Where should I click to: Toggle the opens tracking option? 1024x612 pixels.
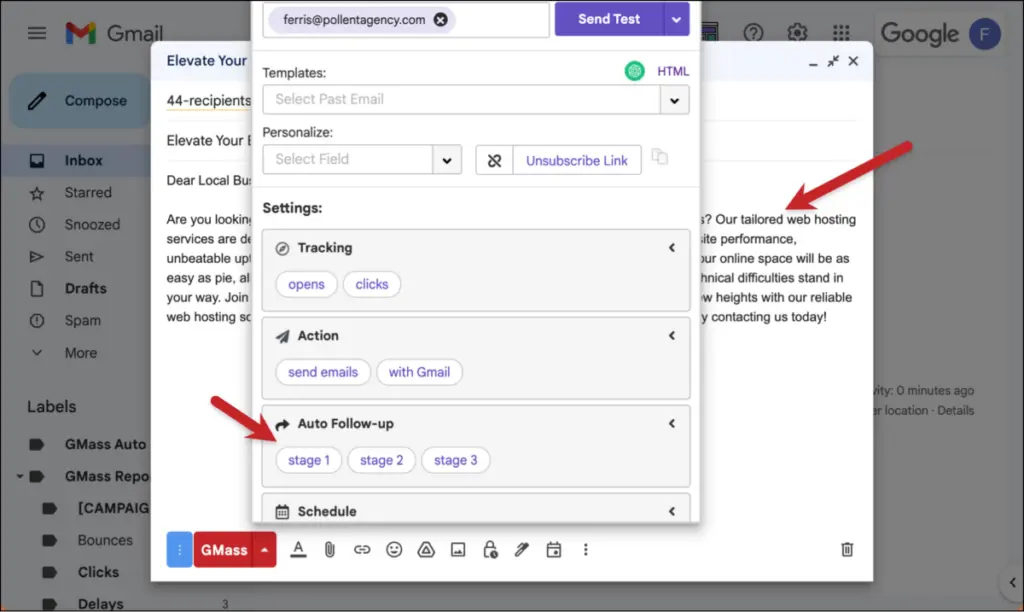tap(306, 284)
